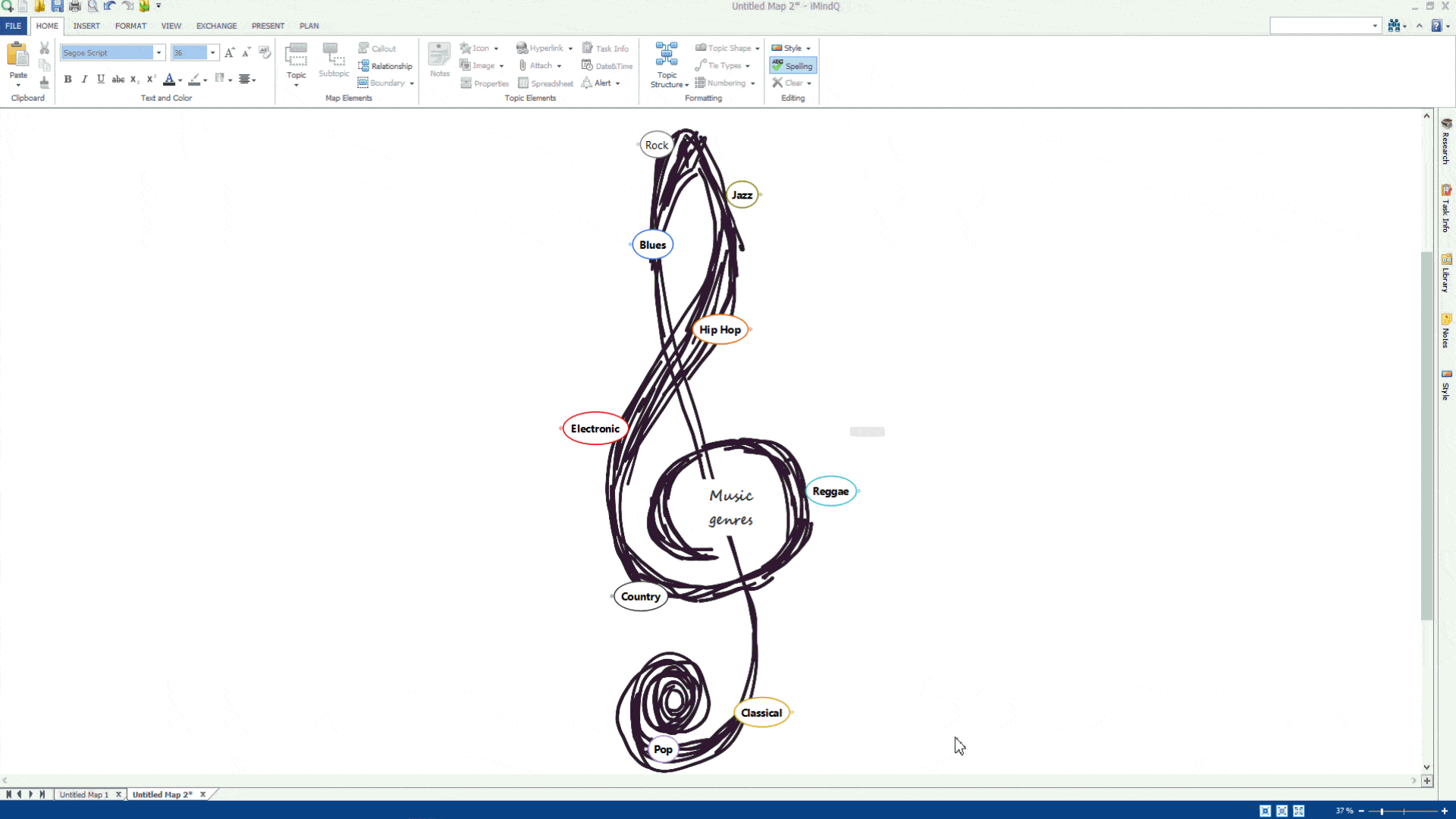
Task: Switch to the Untitled Map 1 tab
Action: click(85, 794)
